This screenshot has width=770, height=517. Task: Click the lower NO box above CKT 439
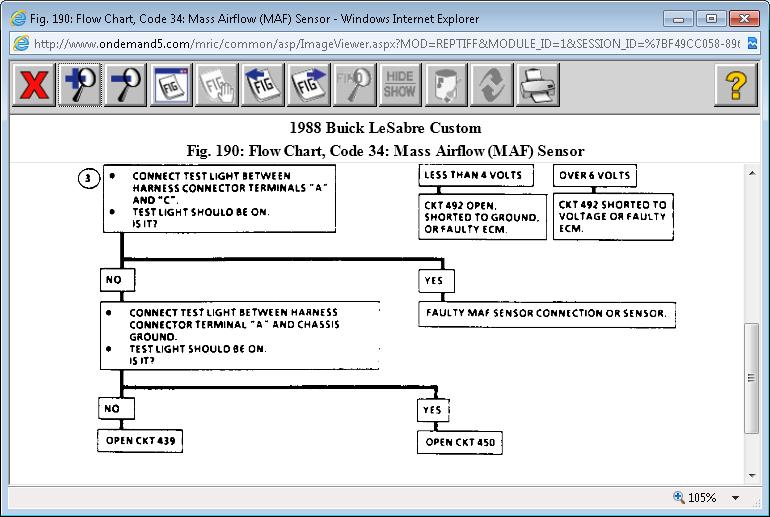point(116,408)
